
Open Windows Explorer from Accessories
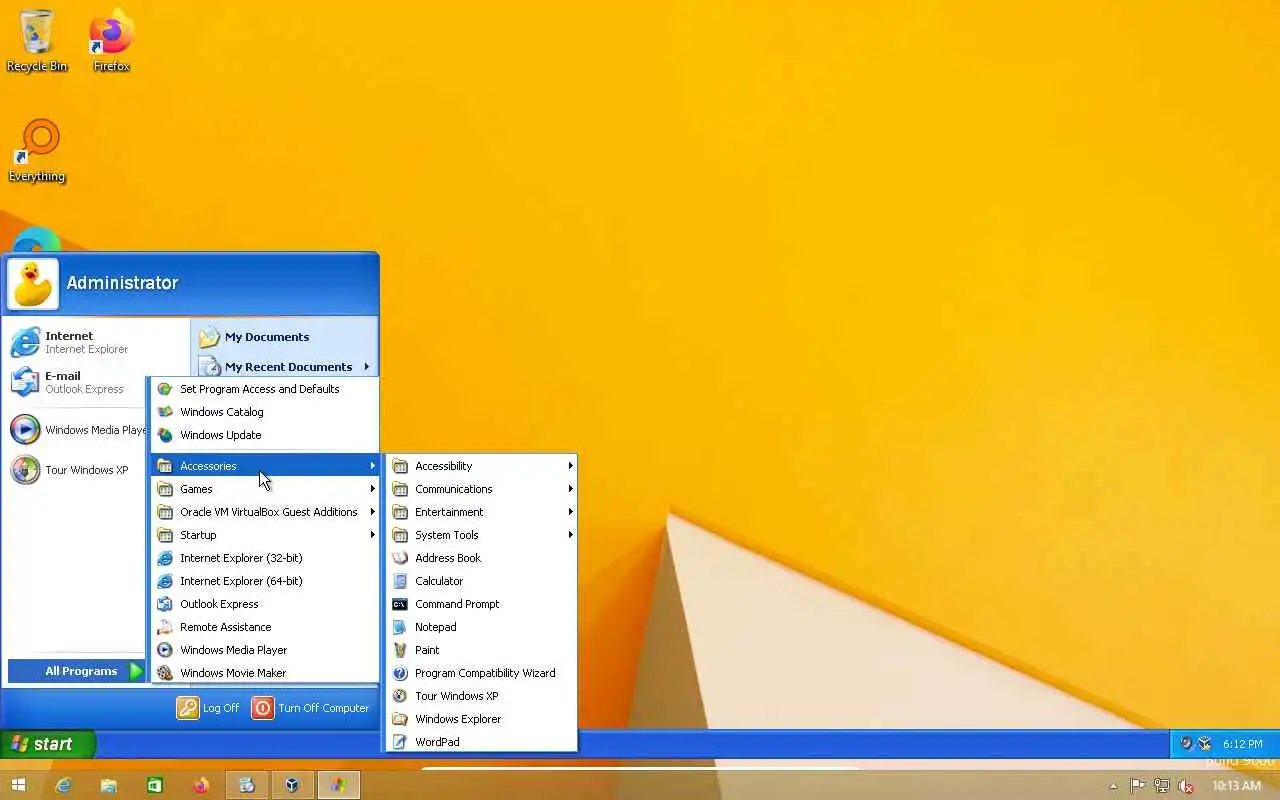pos(482,719)
